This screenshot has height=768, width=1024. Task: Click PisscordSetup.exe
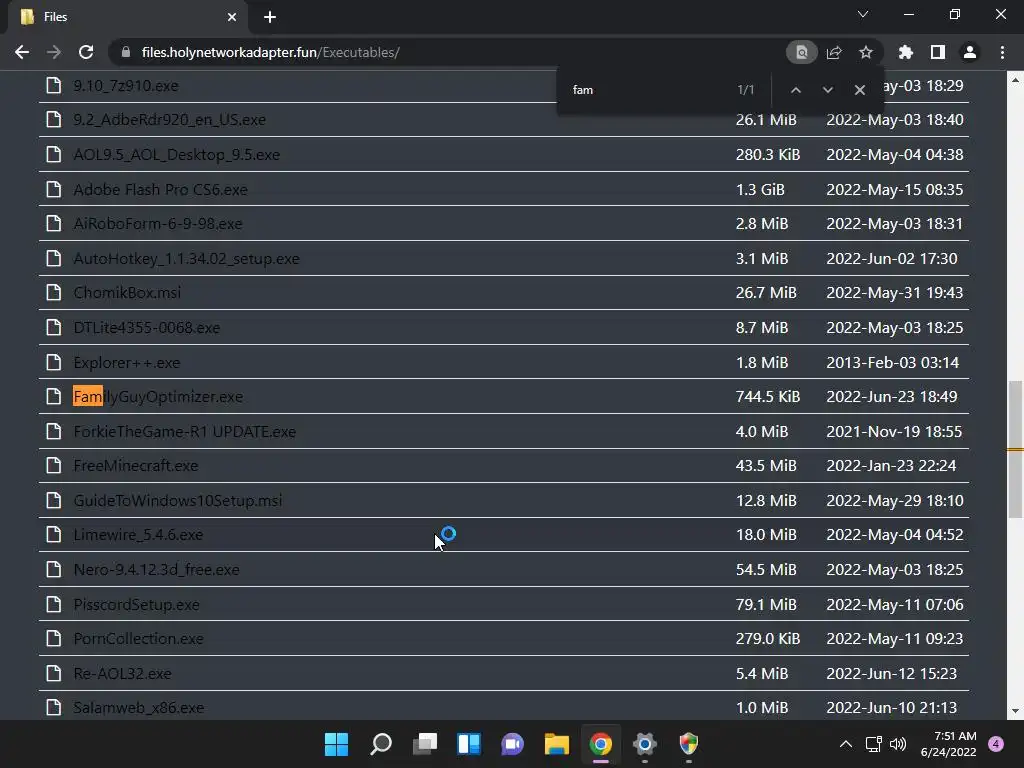click(x=136, y=605)
